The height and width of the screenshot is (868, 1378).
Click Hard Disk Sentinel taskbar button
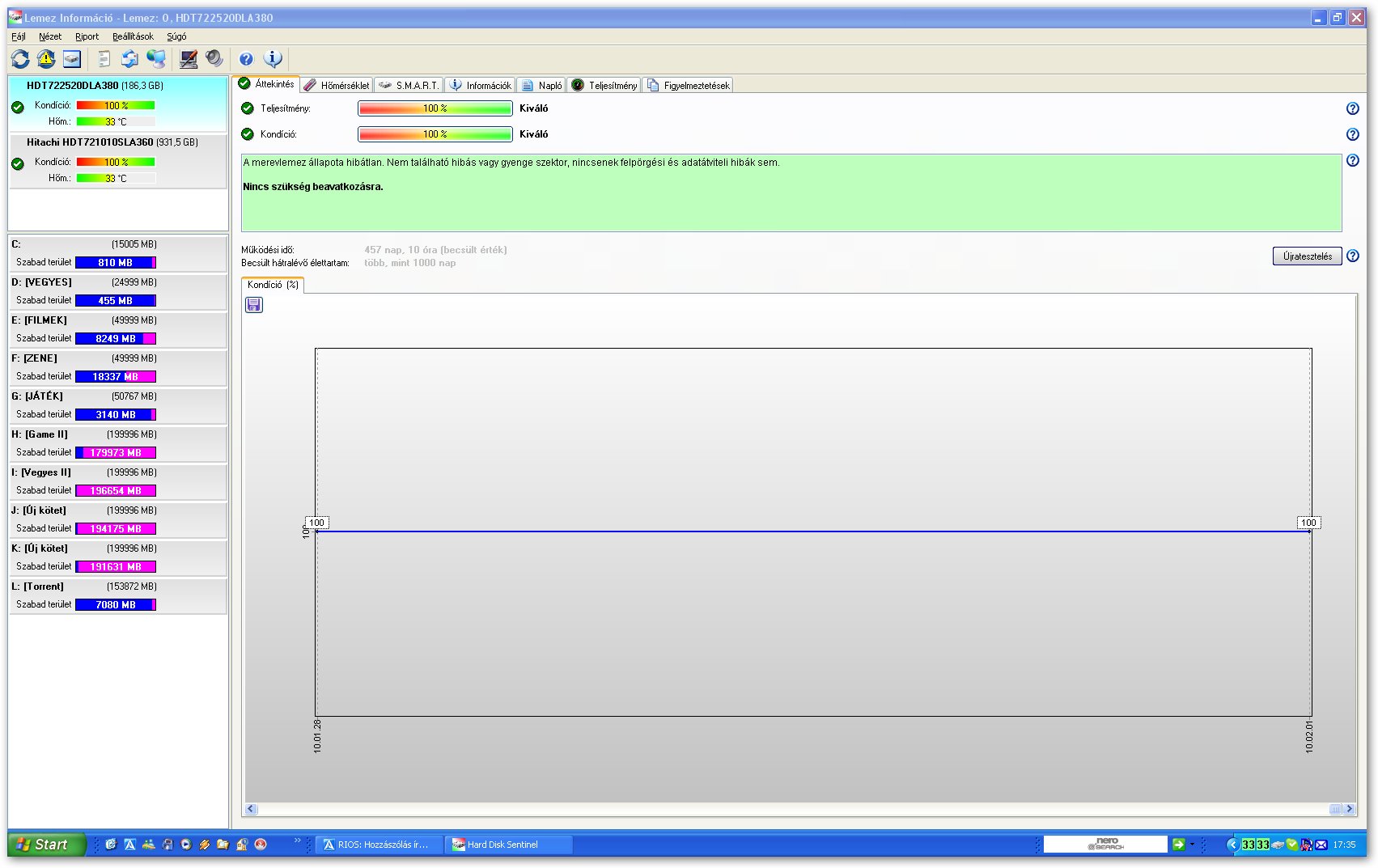click(509, 845)
